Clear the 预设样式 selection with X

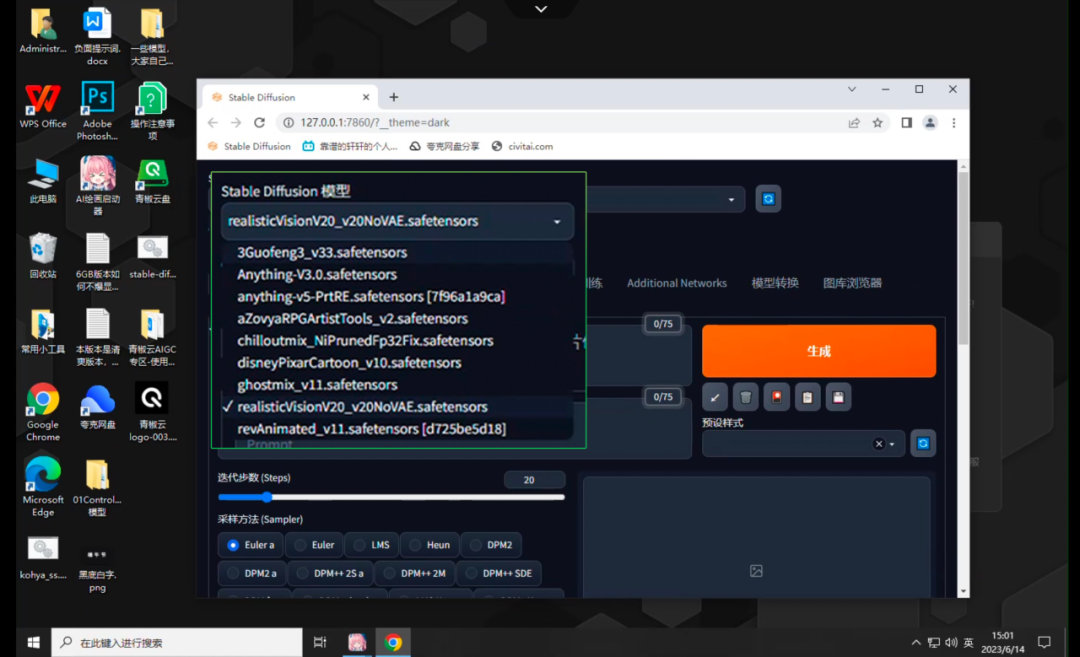tap(879, 444)
